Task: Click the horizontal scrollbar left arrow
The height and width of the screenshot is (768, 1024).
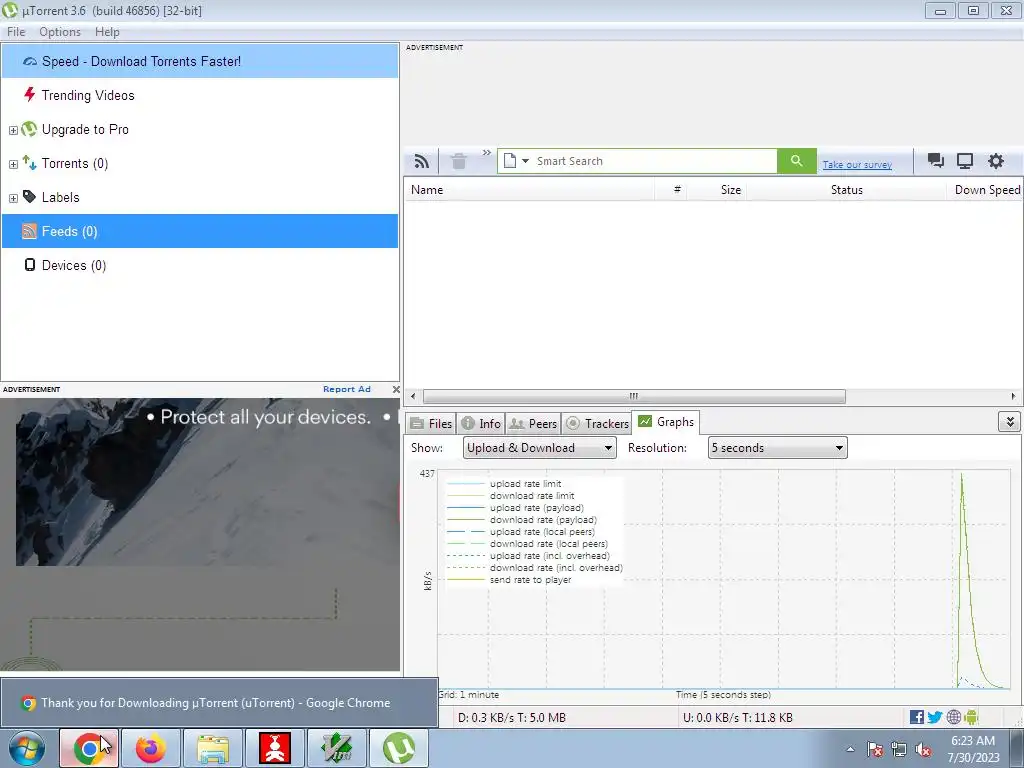Action: pos(413,396)
